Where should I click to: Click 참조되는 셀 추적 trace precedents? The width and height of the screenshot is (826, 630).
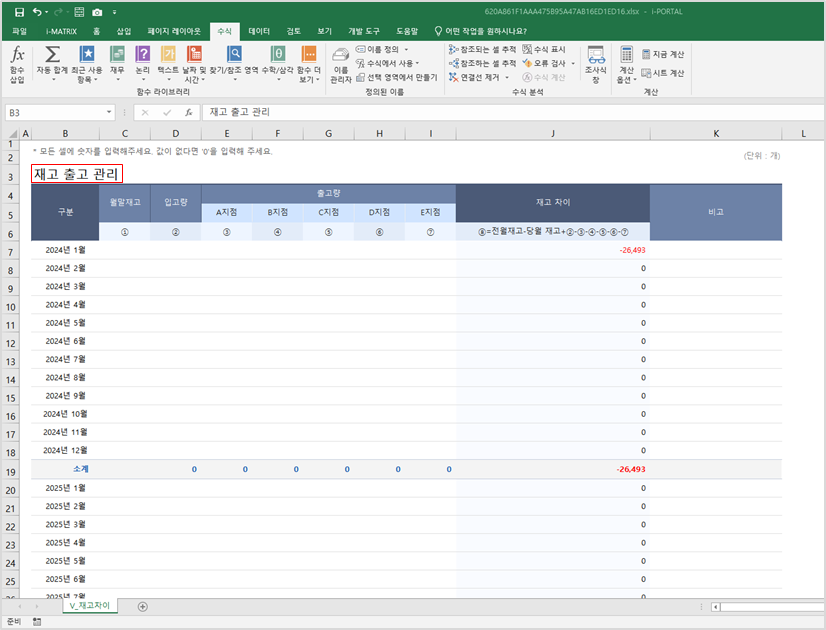pos(483,49)
